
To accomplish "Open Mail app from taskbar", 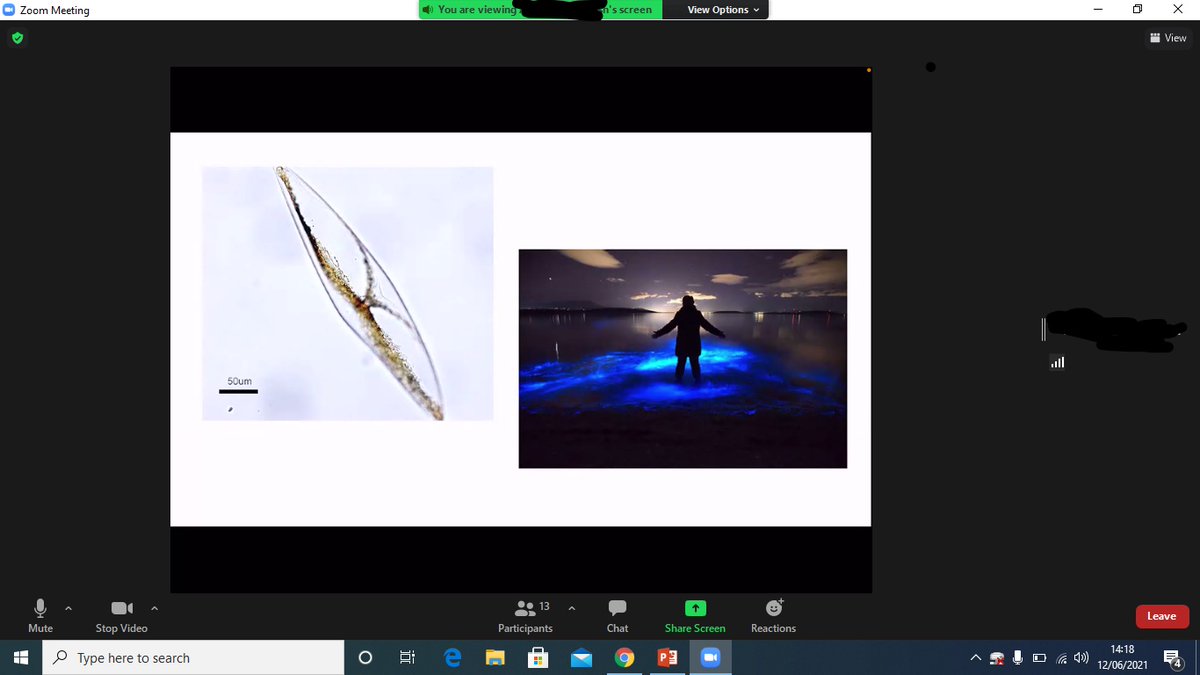I will click(581, 658).
